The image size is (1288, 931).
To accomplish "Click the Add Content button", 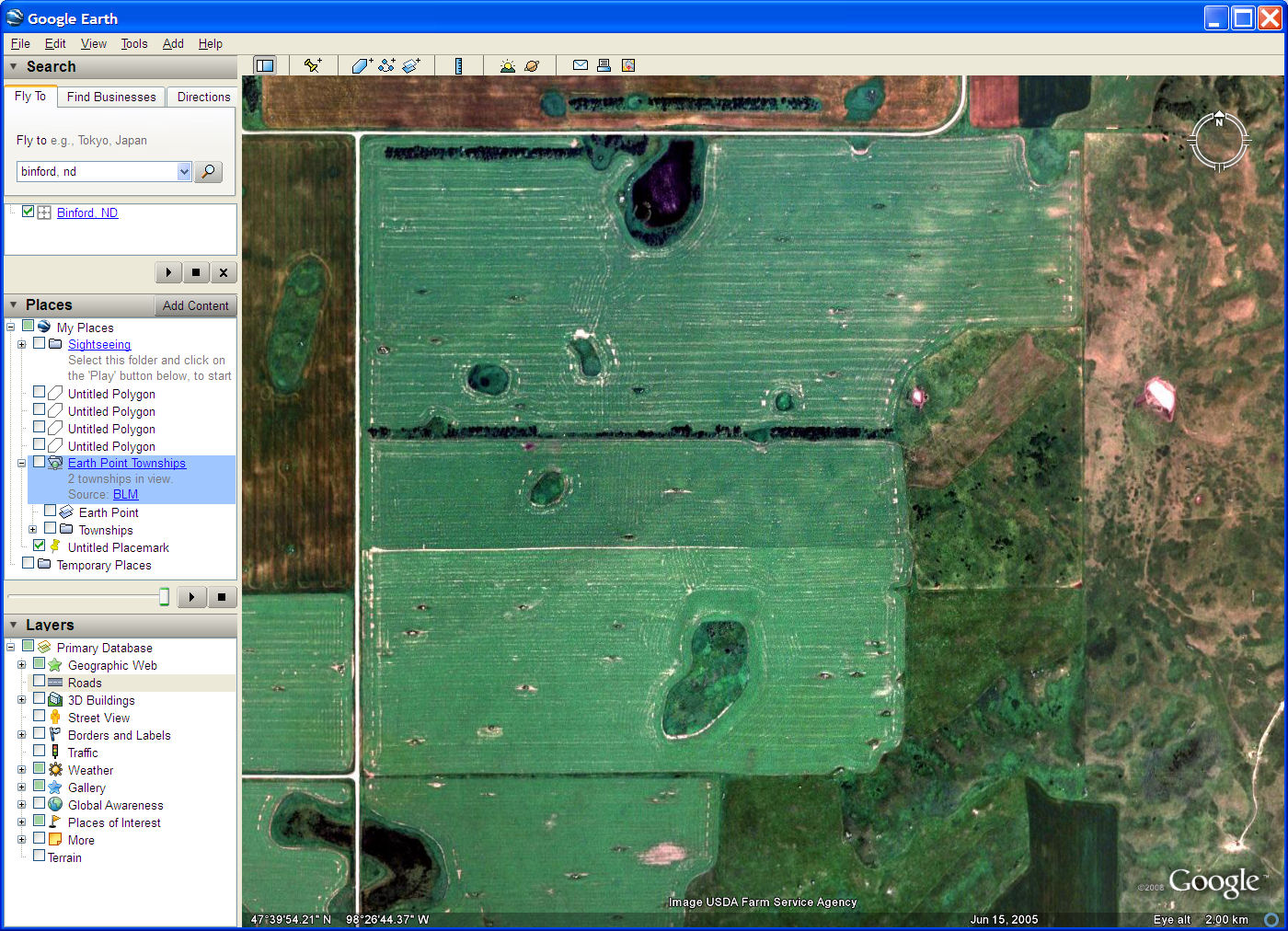I will click(195, 305).
